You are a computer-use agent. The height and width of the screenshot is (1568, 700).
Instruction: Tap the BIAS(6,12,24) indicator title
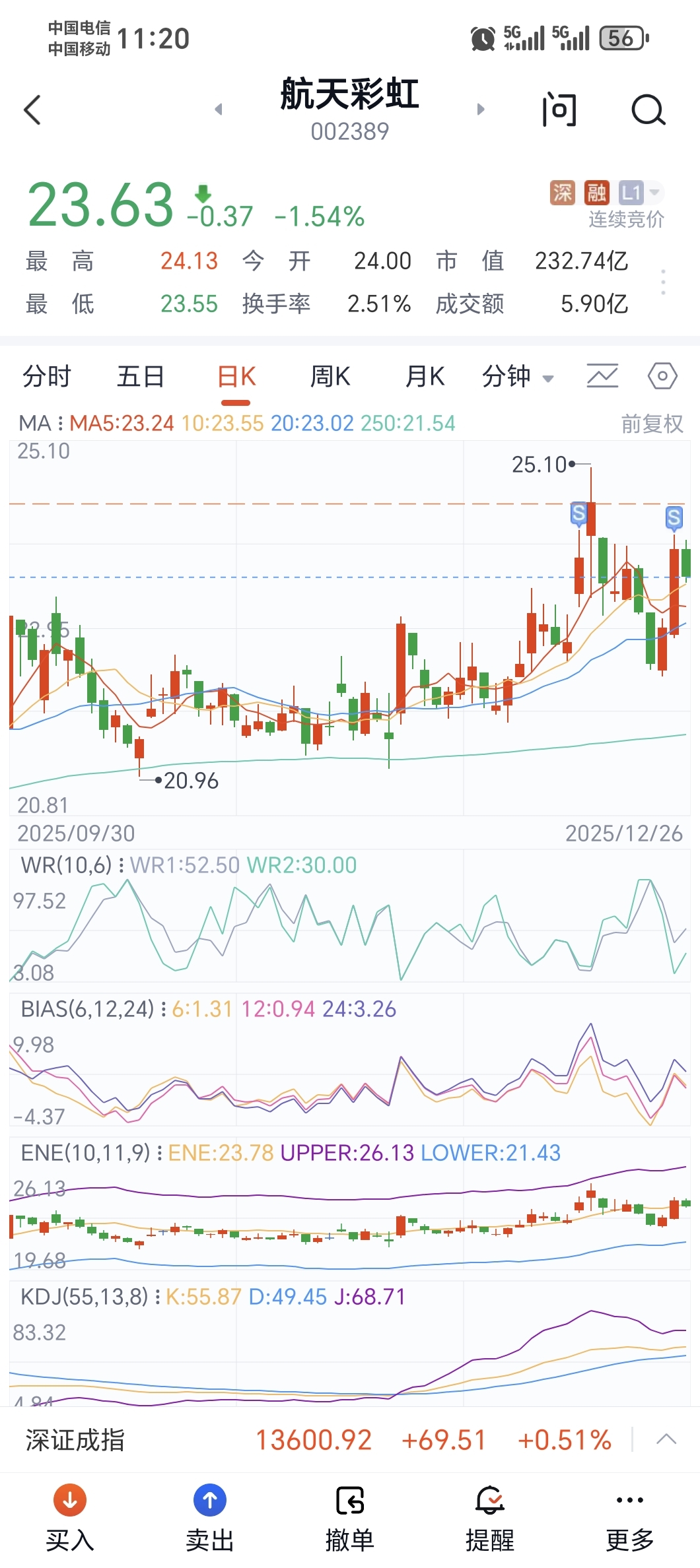[87, 1009]
